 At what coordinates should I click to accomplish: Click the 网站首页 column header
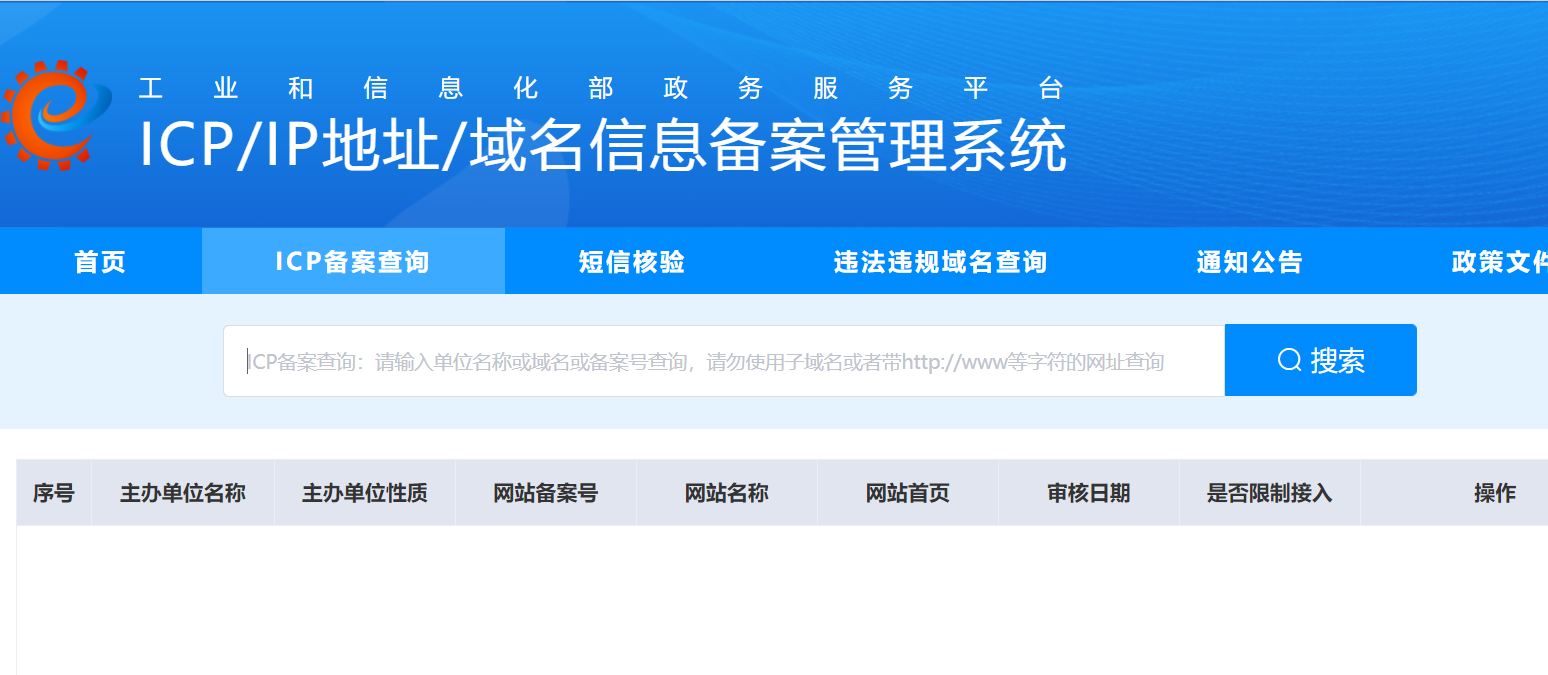(908, 493)
